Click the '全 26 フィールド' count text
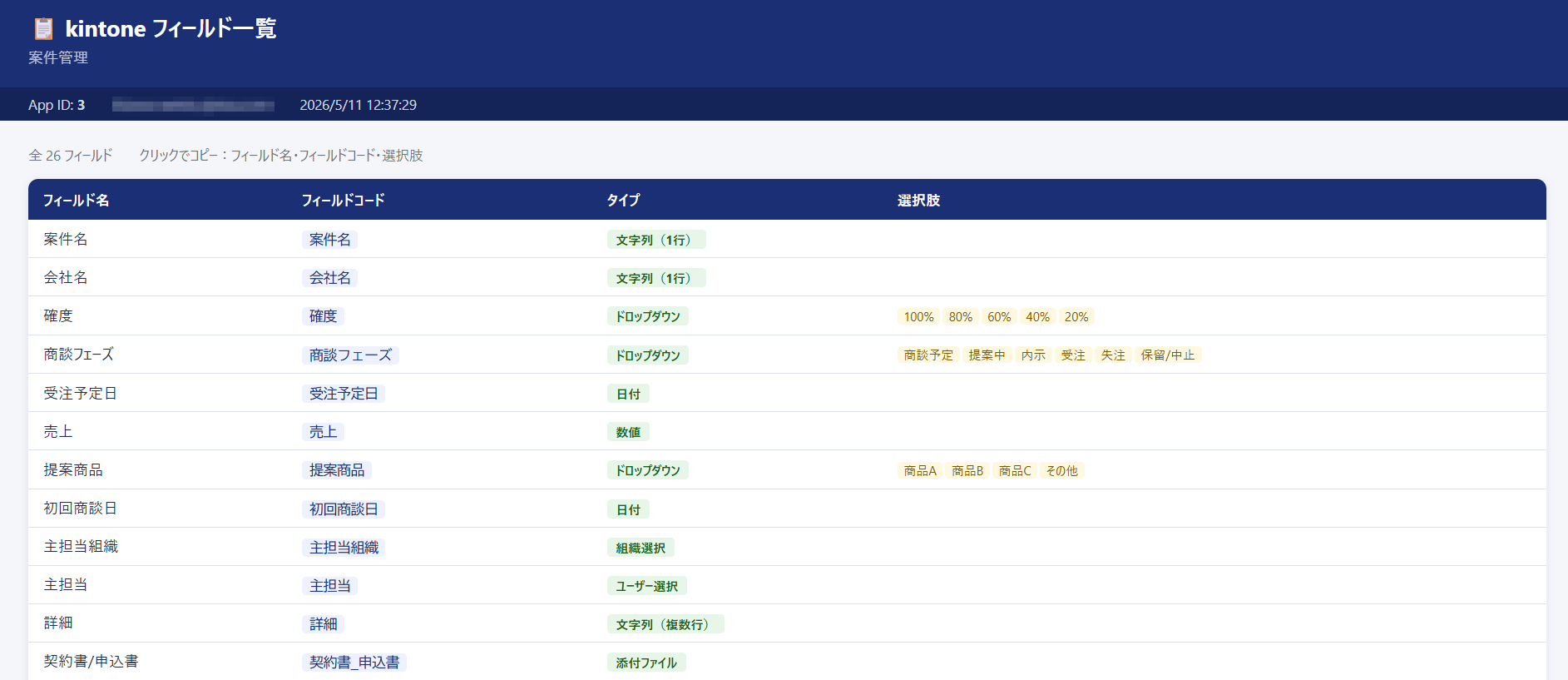Screen dimensions: 1568x680 pos(70,156)
